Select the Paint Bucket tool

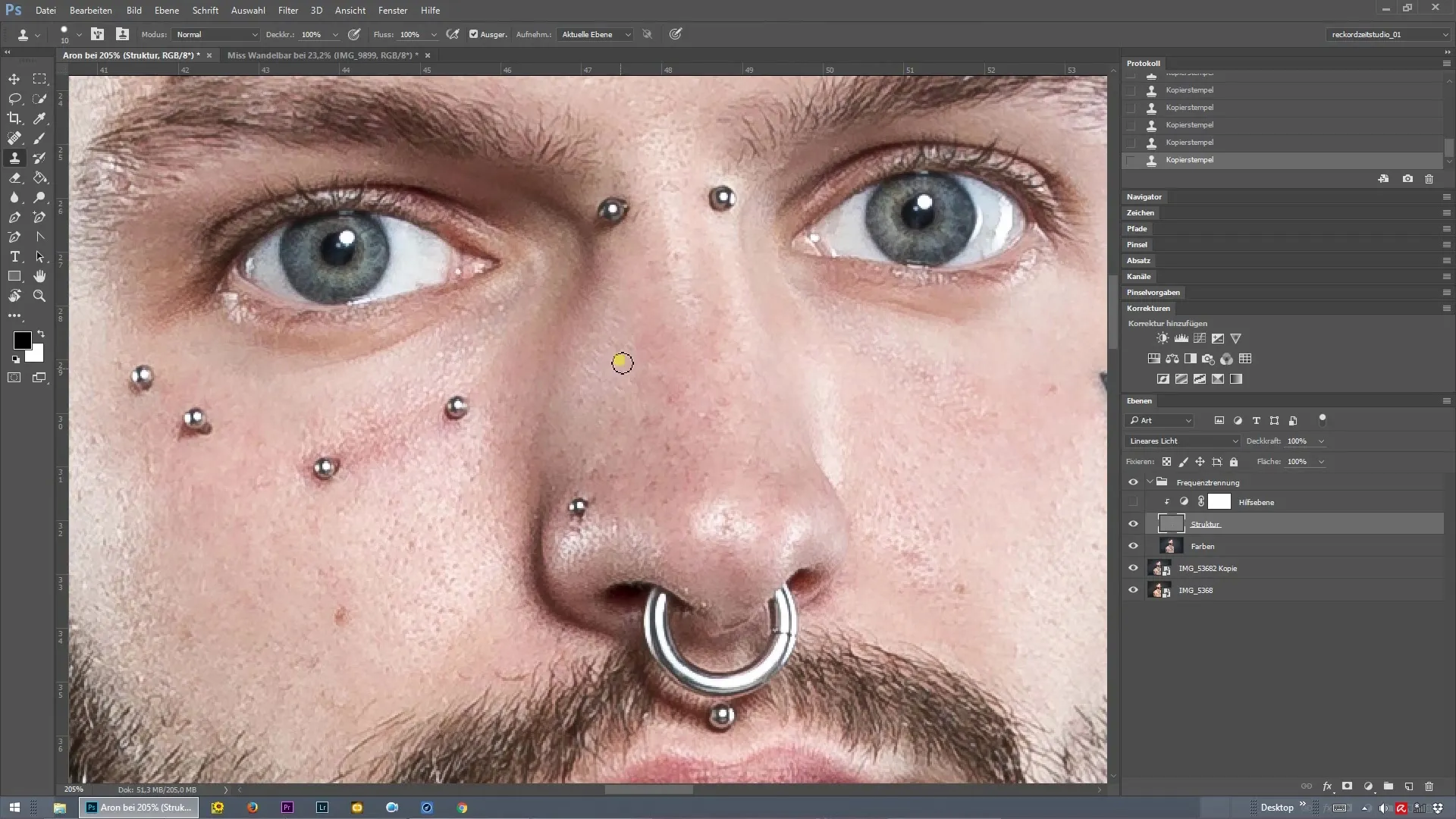click(39, 177)
